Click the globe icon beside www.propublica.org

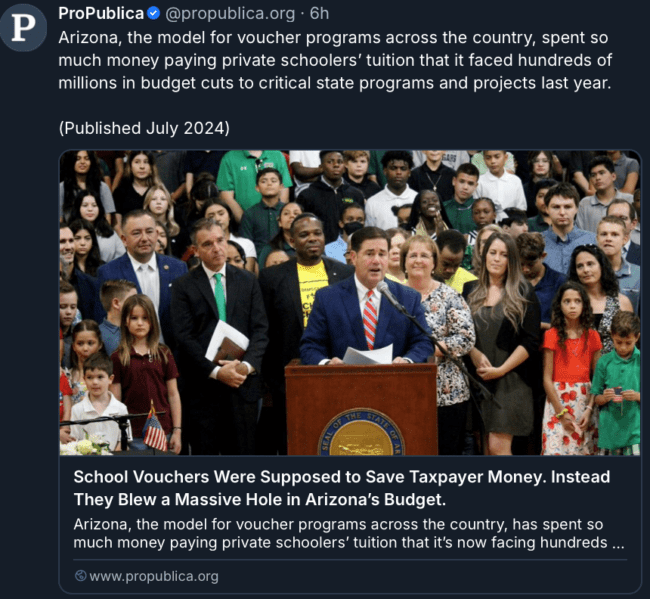(80, 576)
